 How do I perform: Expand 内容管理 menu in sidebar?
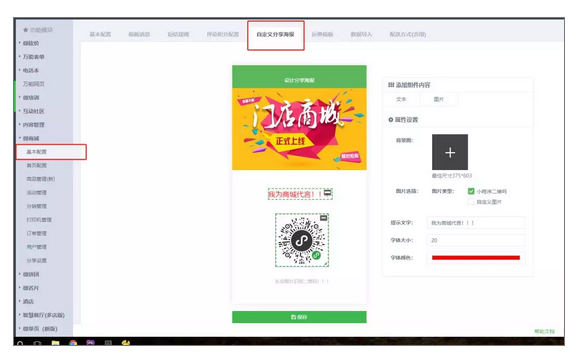coord(33,125)
